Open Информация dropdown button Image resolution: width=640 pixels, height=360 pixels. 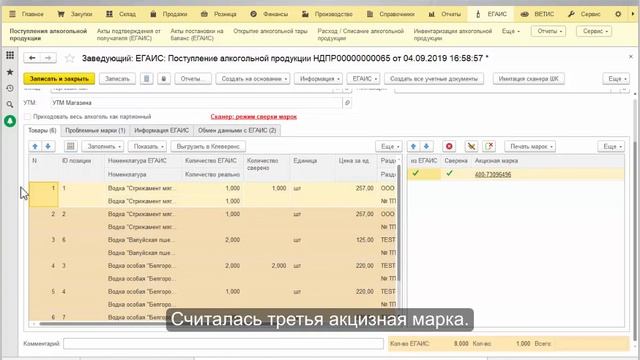coord(318,79)
